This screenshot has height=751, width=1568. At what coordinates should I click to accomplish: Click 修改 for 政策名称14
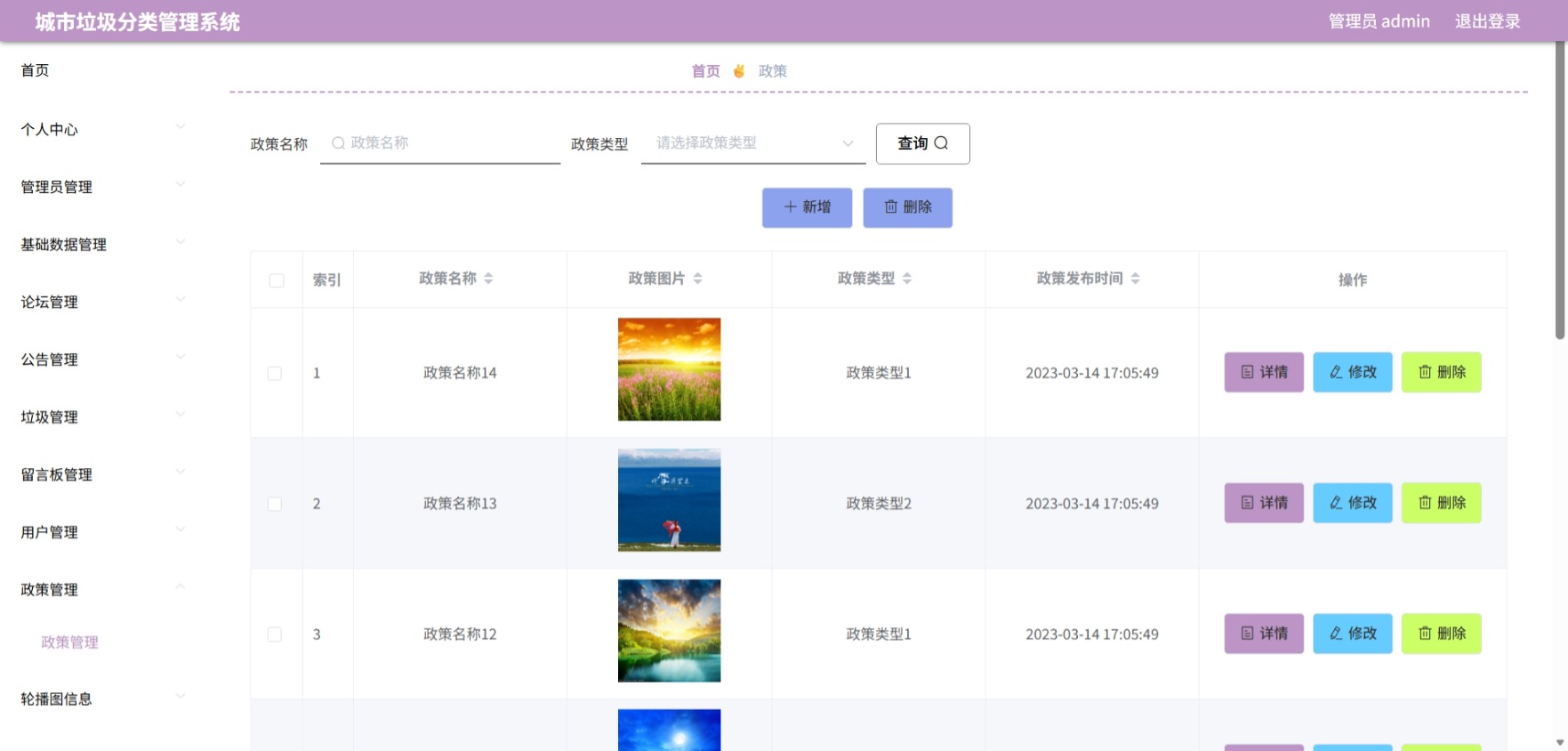[x=1353, y=372]
